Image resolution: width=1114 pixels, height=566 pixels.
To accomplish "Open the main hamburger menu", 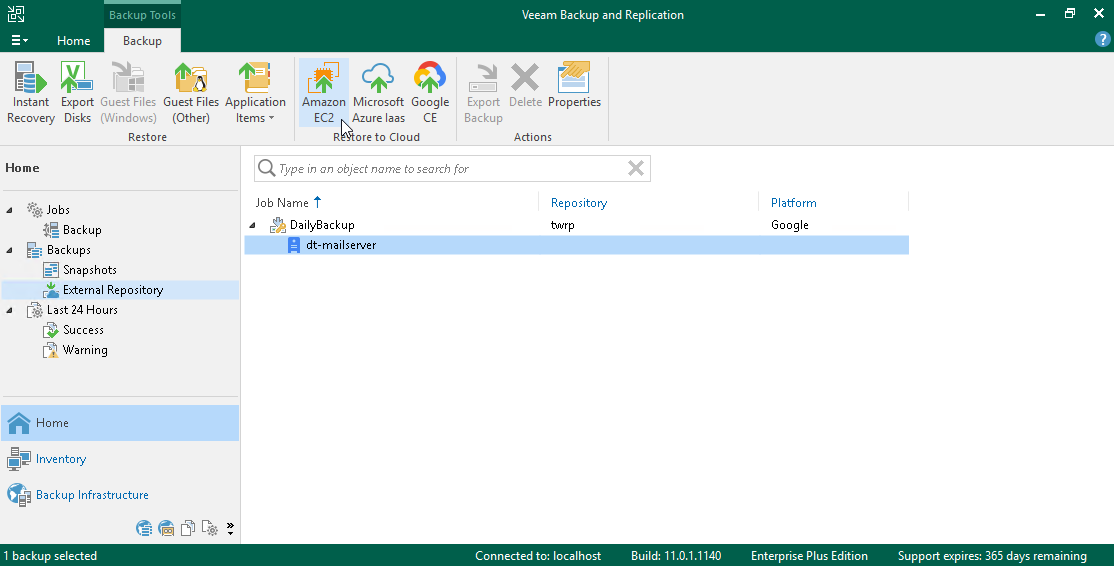I will click(x=19, y=40).
